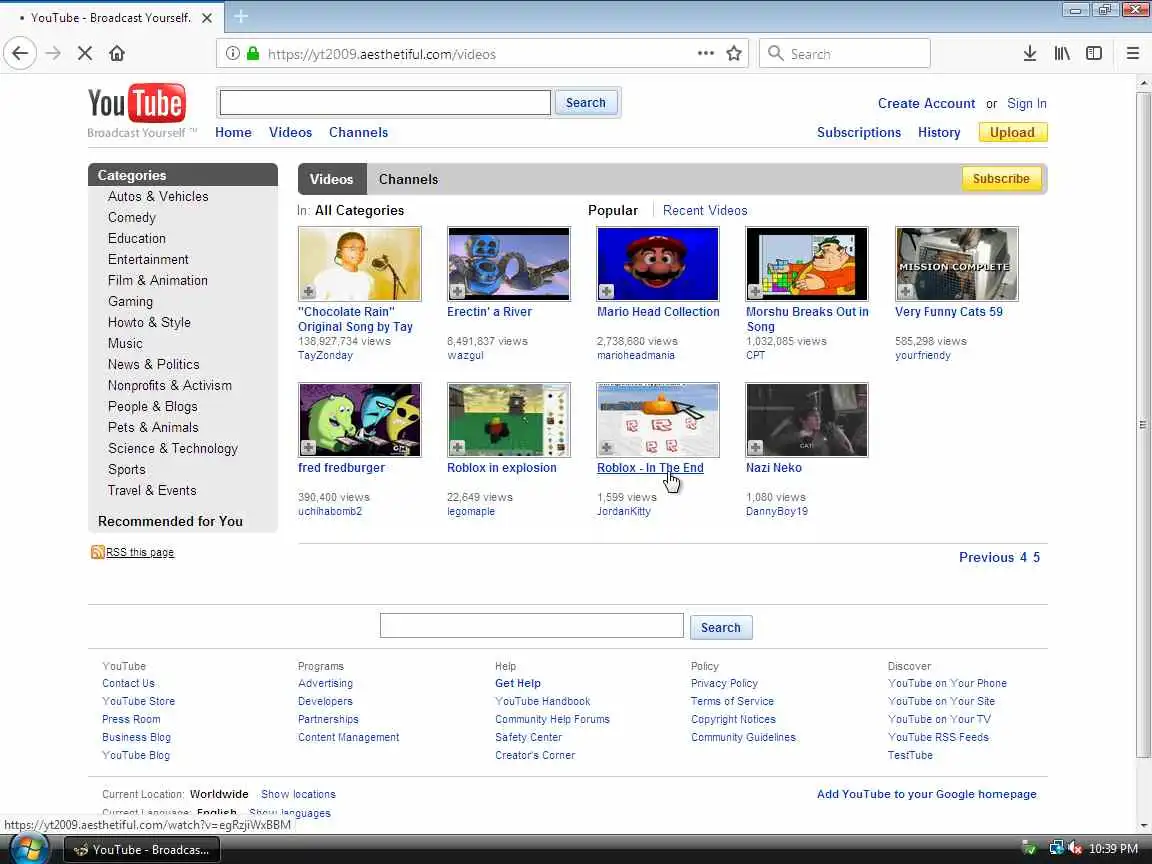Click the YouTube logo
1152x864 pixels.
(137, 103)
